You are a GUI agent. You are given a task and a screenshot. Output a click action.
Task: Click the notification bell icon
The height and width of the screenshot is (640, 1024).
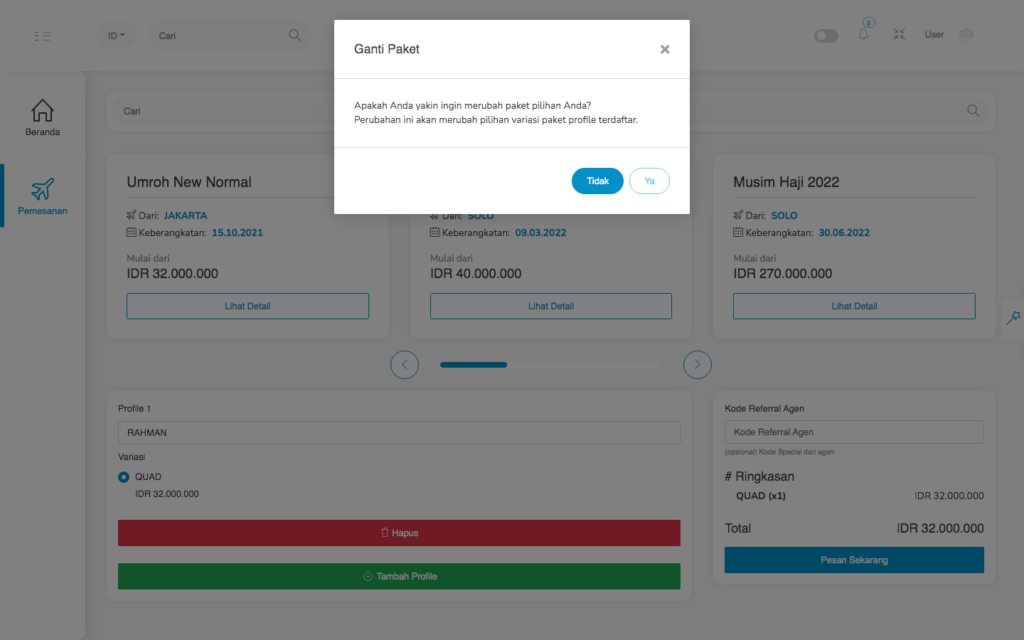tap(863, 35)
